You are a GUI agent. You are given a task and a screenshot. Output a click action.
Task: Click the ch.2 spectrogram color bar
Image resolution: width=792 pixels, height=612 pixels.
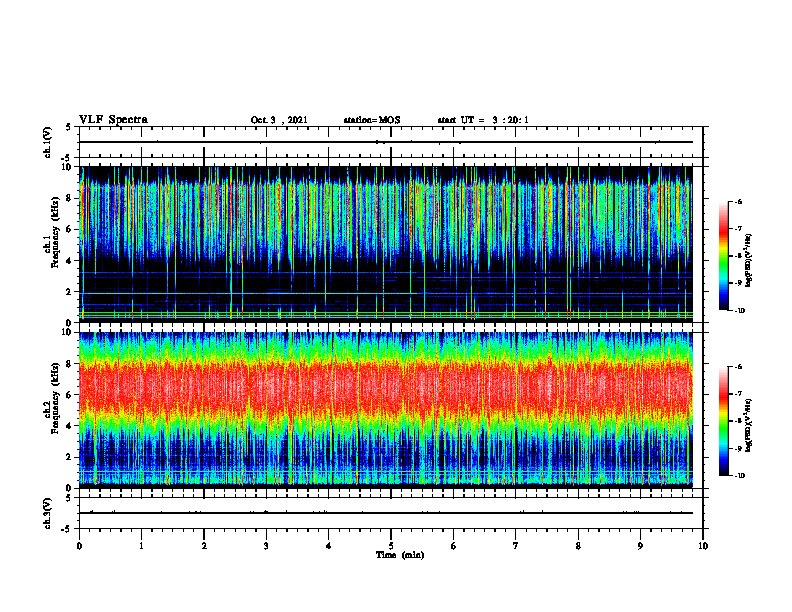click(723, 421)
